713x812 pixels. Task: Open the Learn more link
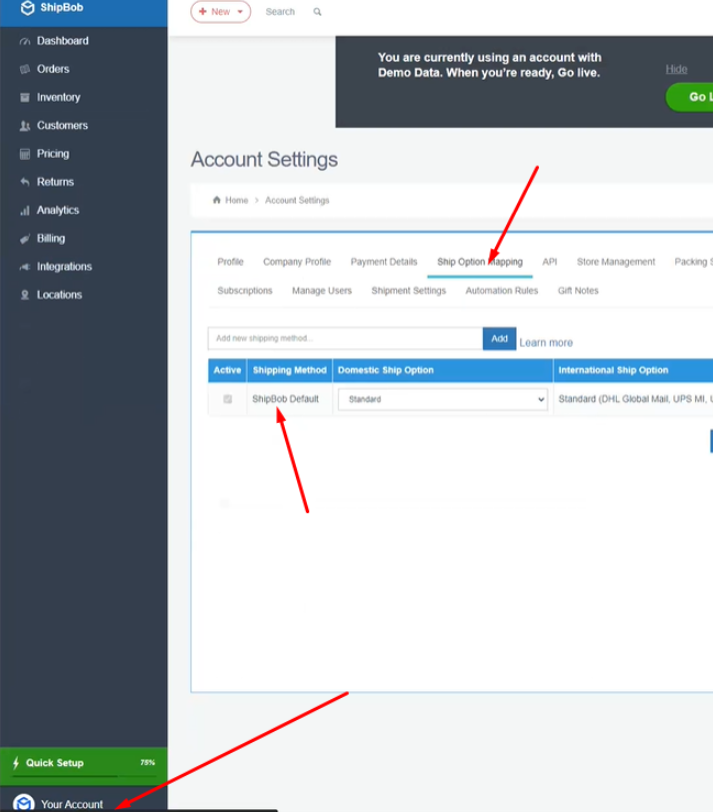(x=546, y=343)
